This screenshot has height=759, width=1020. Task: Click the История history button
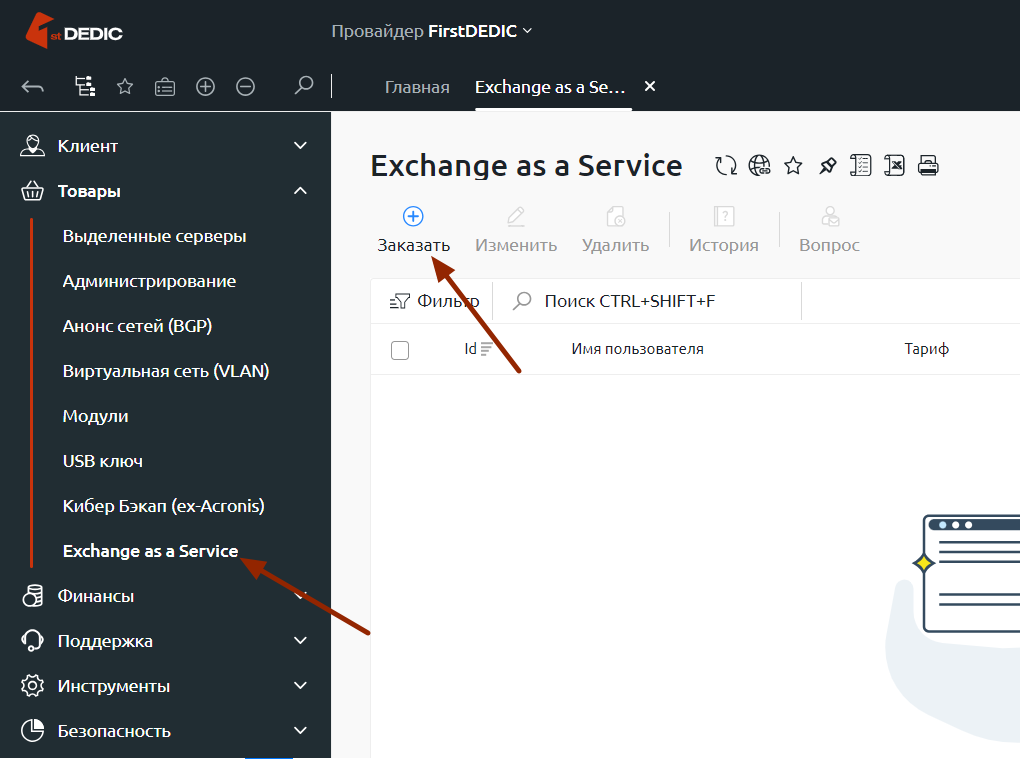[724, 230]
